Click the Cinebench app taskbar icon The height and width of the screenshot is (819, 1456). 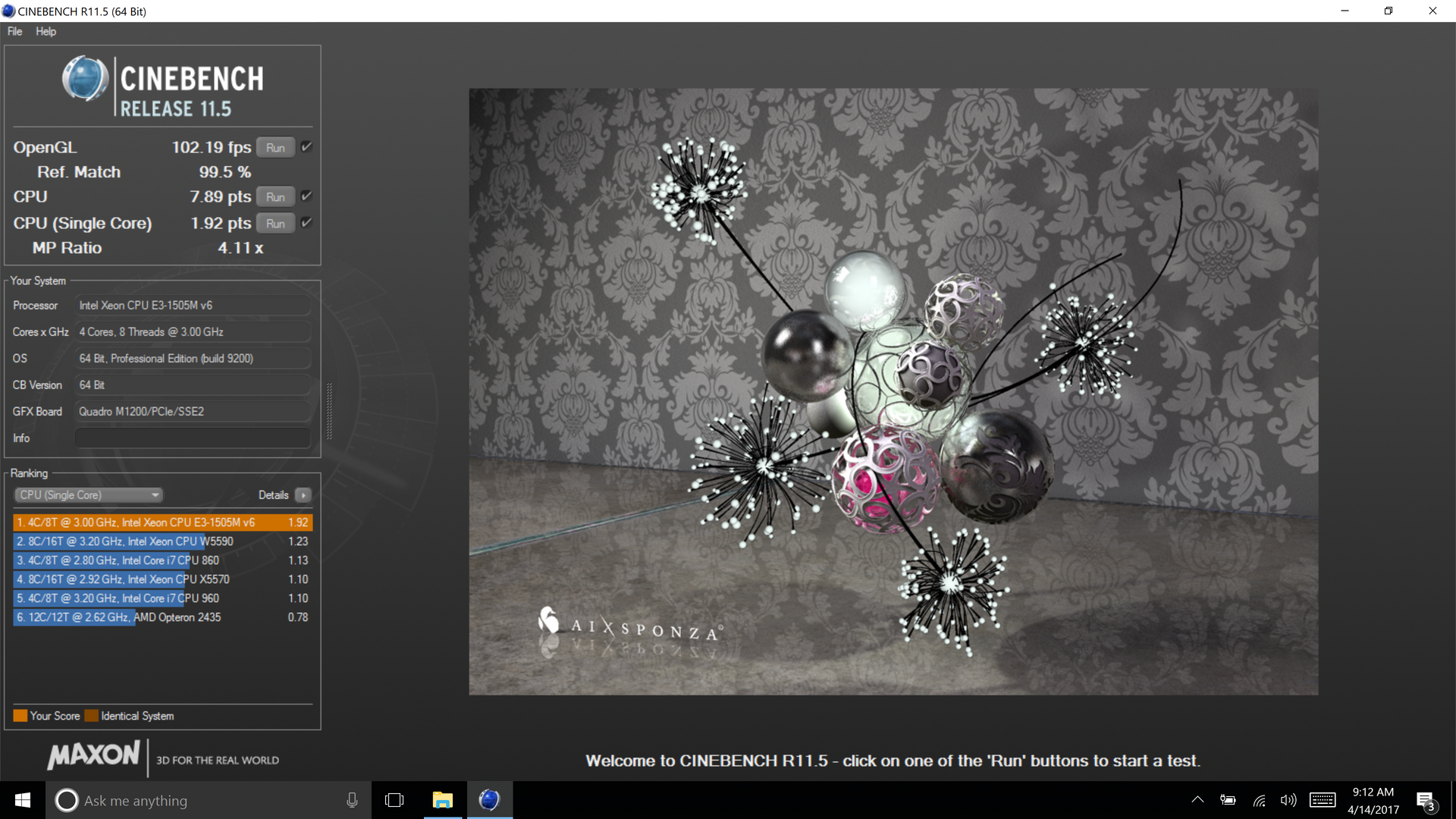click(489, 800)
